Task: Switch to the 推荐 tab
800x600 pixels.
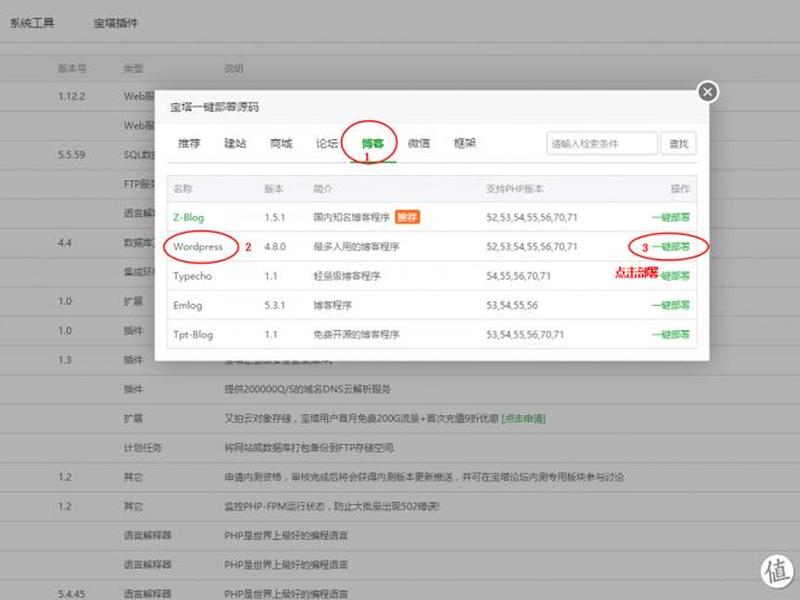Action: pos(189,143)
